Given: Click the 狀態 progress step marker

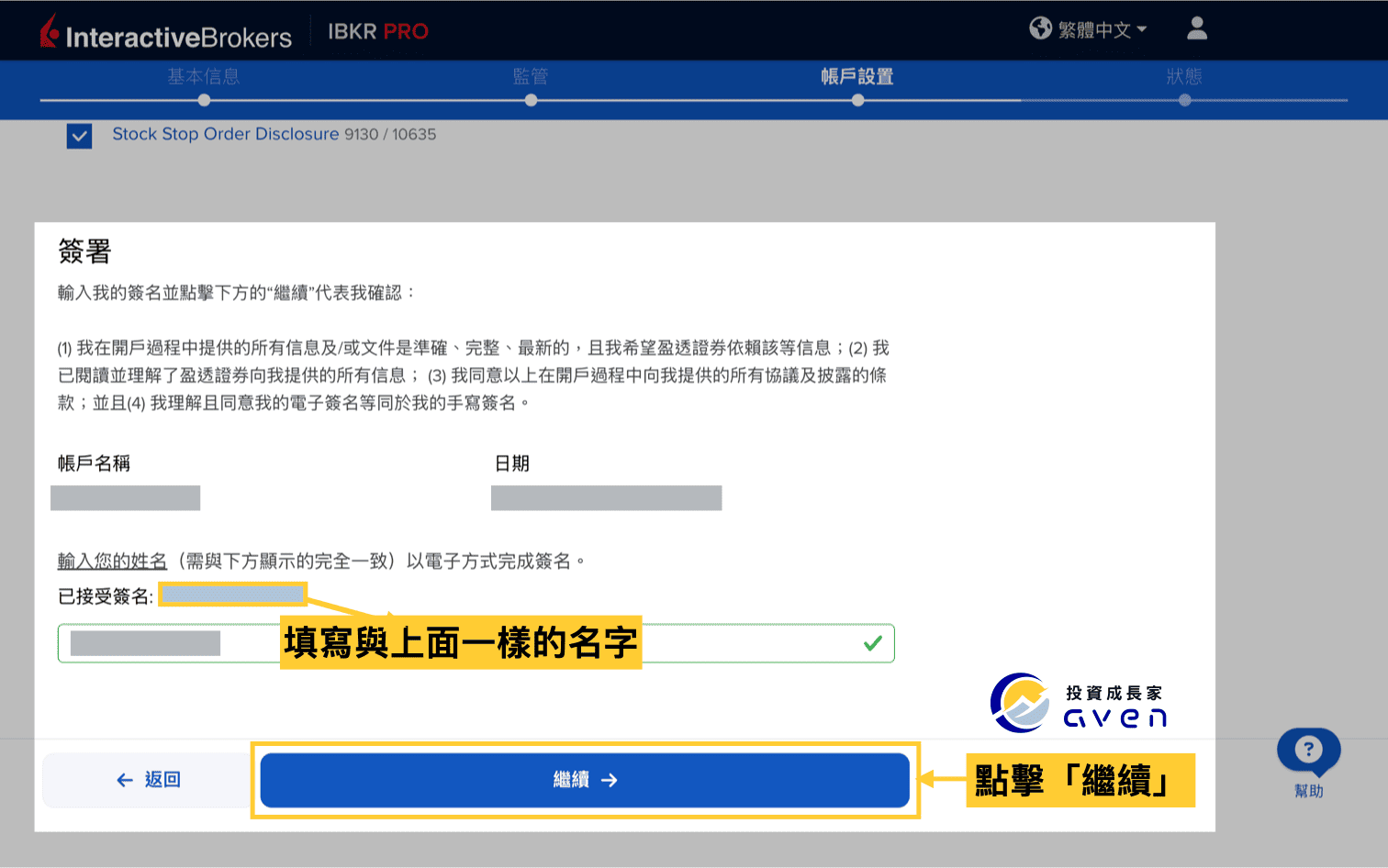Looking at the screenshot, I should [x=1184, y=99].
